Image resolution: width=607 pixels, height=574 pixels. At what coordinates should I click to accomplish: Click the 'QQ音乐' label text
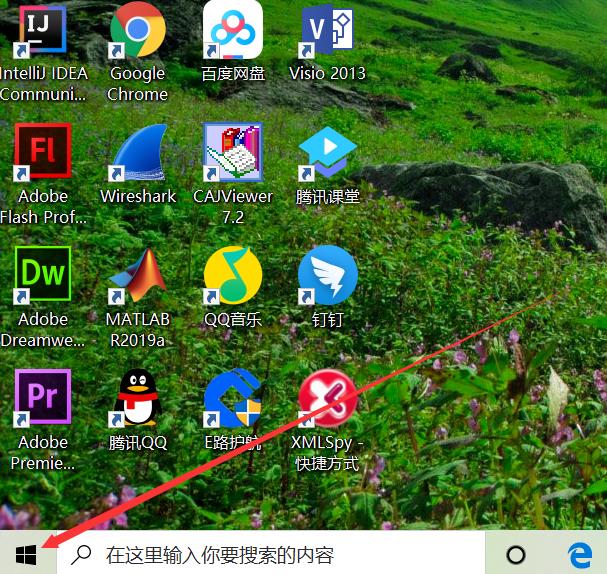pos(233,320)
